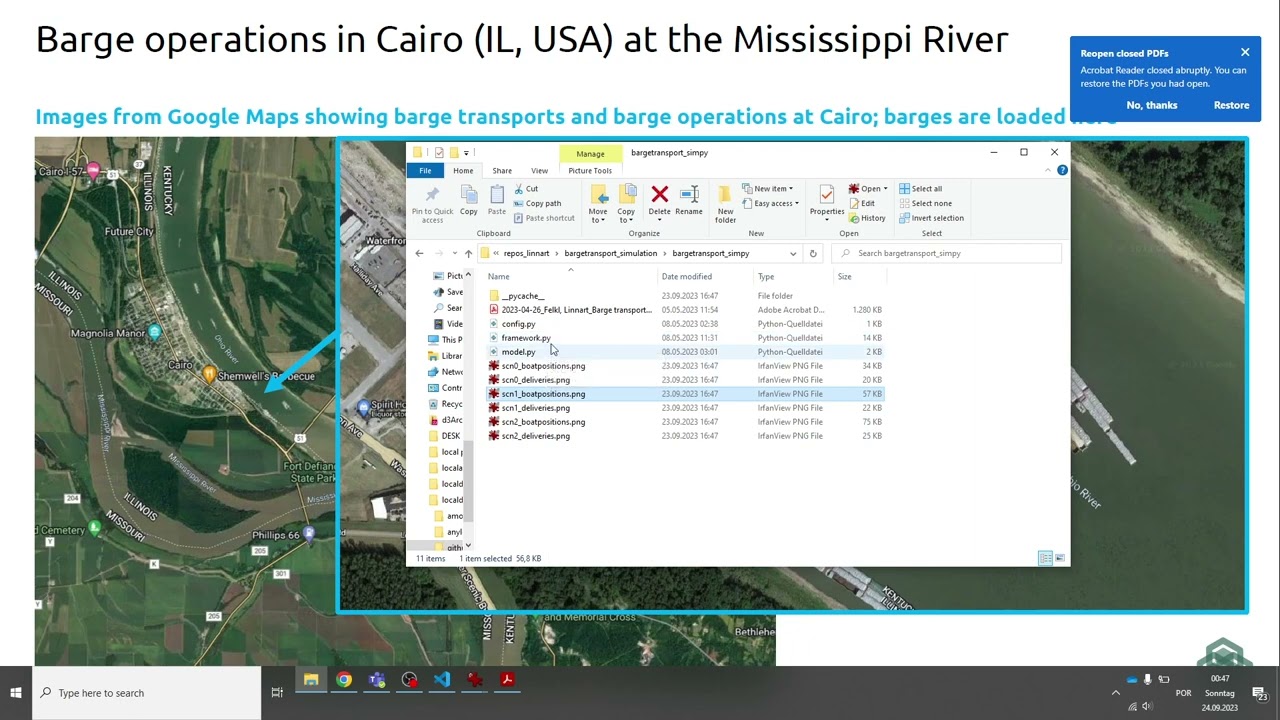Screen dimensions: 1280x720
Task: Click Cut in the Clipboard group
Action: click(x=526, y=189)
